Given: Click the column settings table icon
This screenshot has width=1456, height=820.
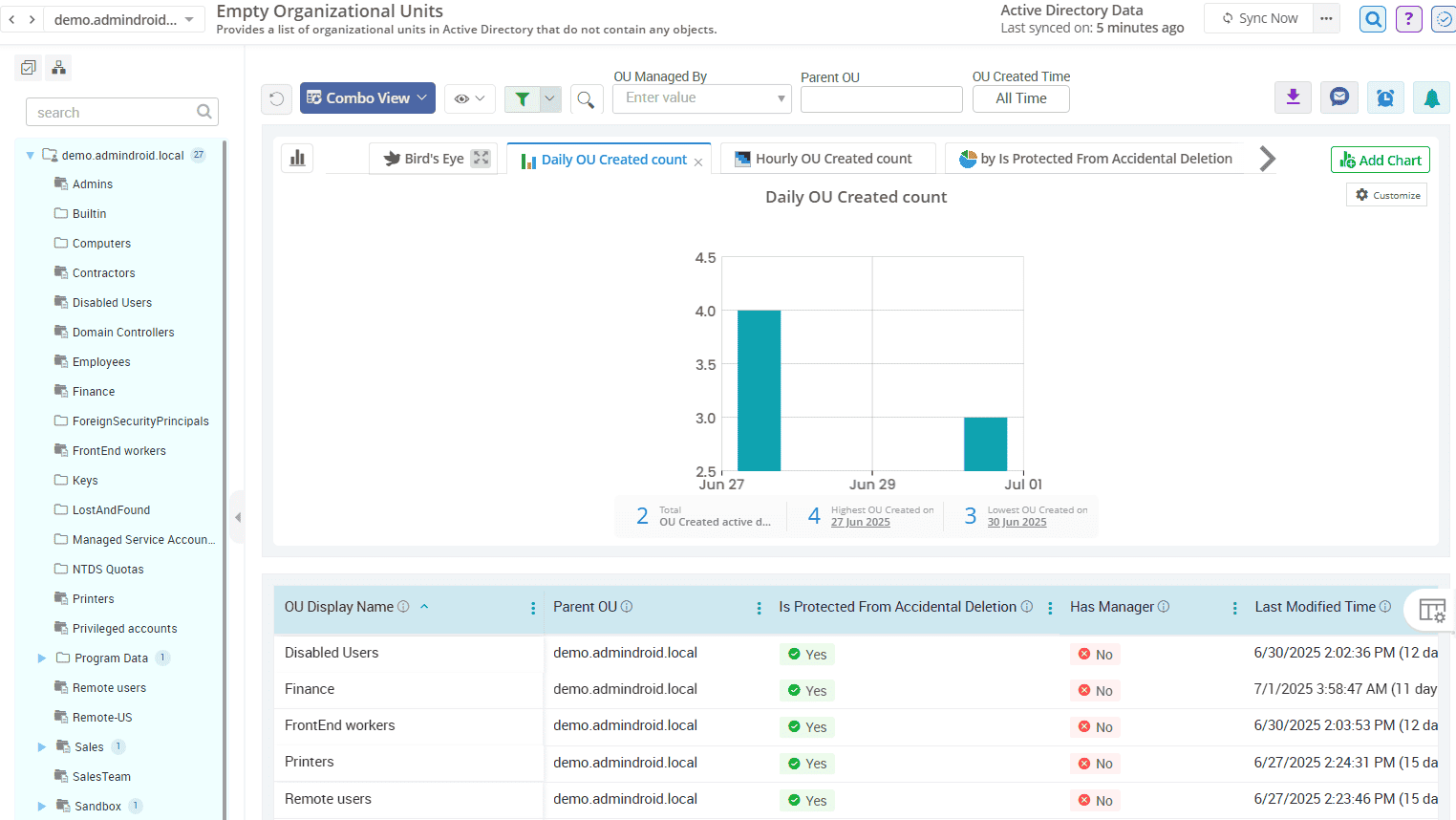Looking at the screenshot, I should pos(1431,610).
